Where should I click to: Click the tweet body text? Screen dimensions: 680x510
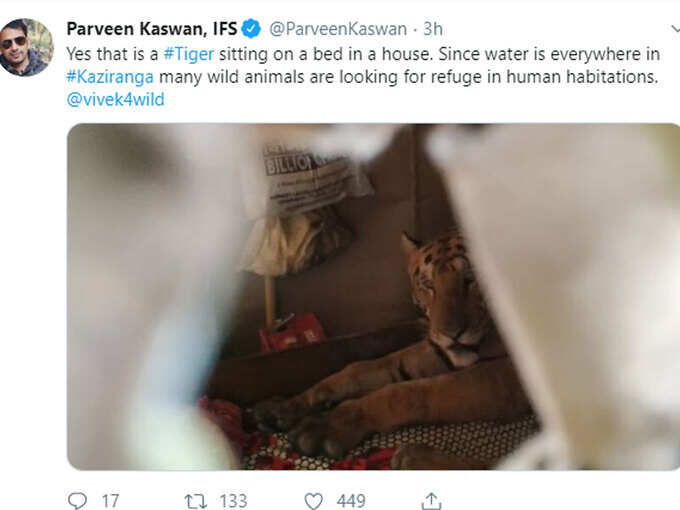363,77
